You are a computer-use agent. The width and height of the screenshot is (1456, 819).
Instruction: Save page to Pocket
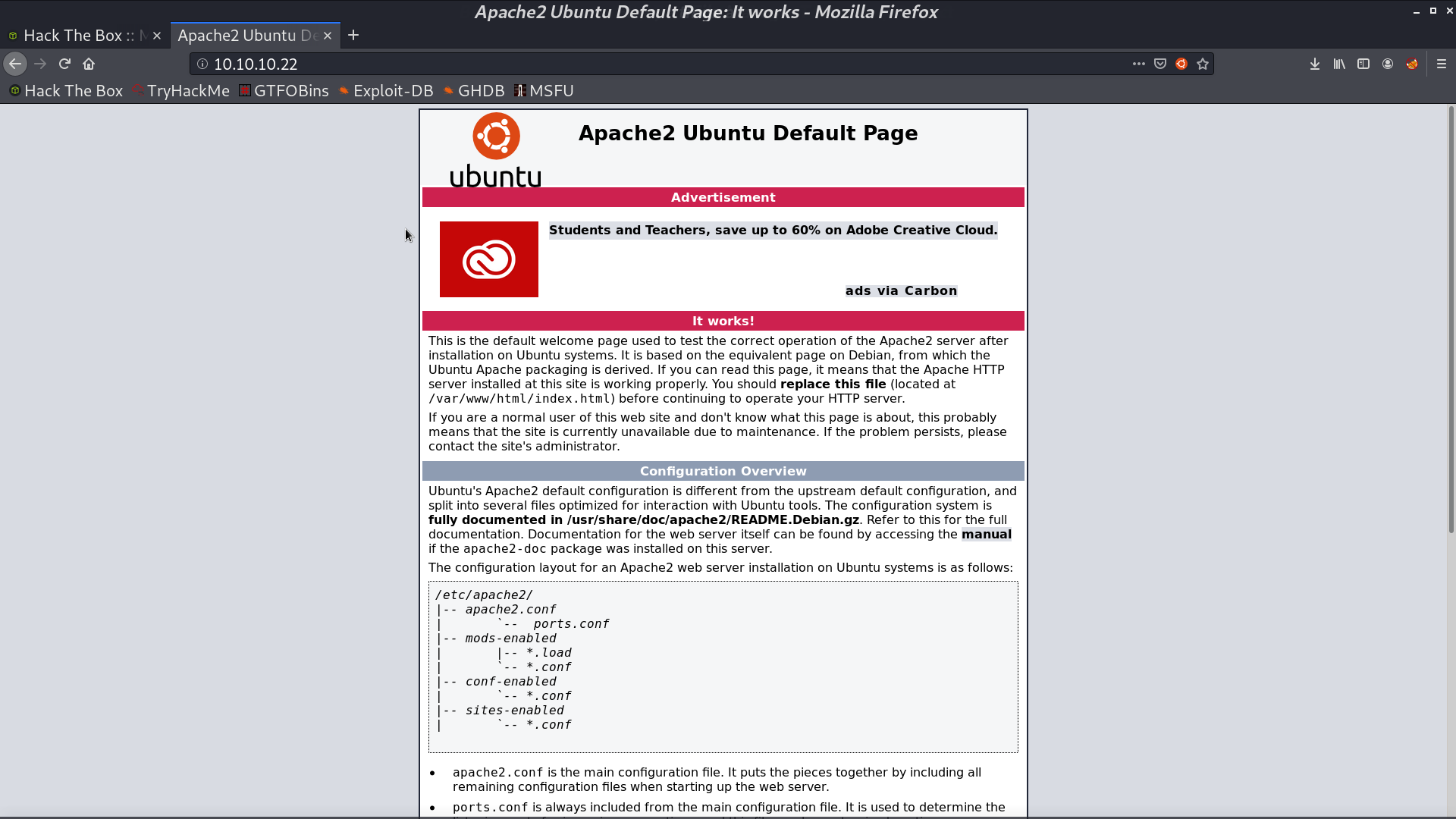coord(1160,64)
